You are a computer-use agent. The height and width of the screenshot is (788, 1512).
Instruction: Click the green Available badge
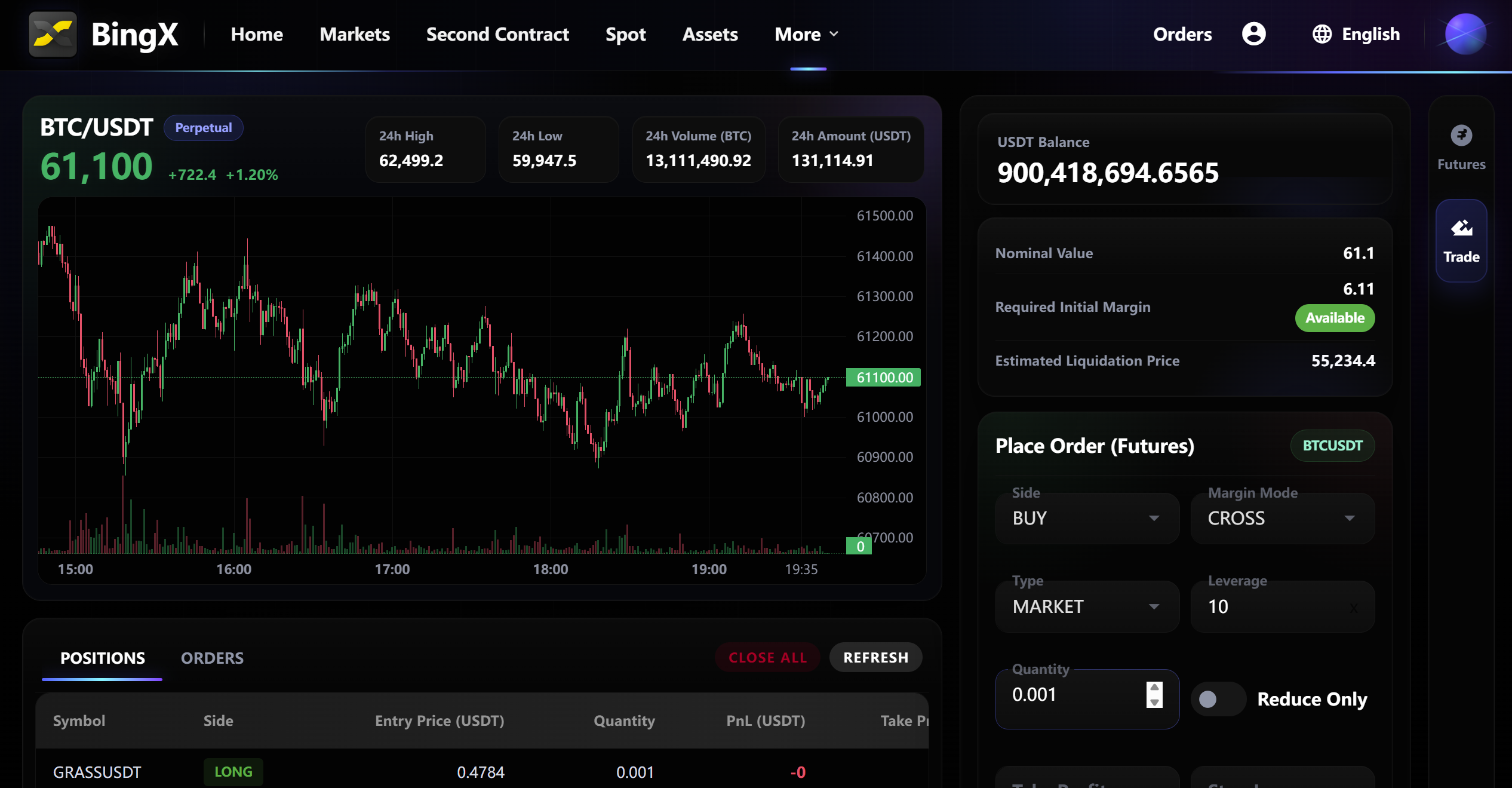click(1335, 318)
